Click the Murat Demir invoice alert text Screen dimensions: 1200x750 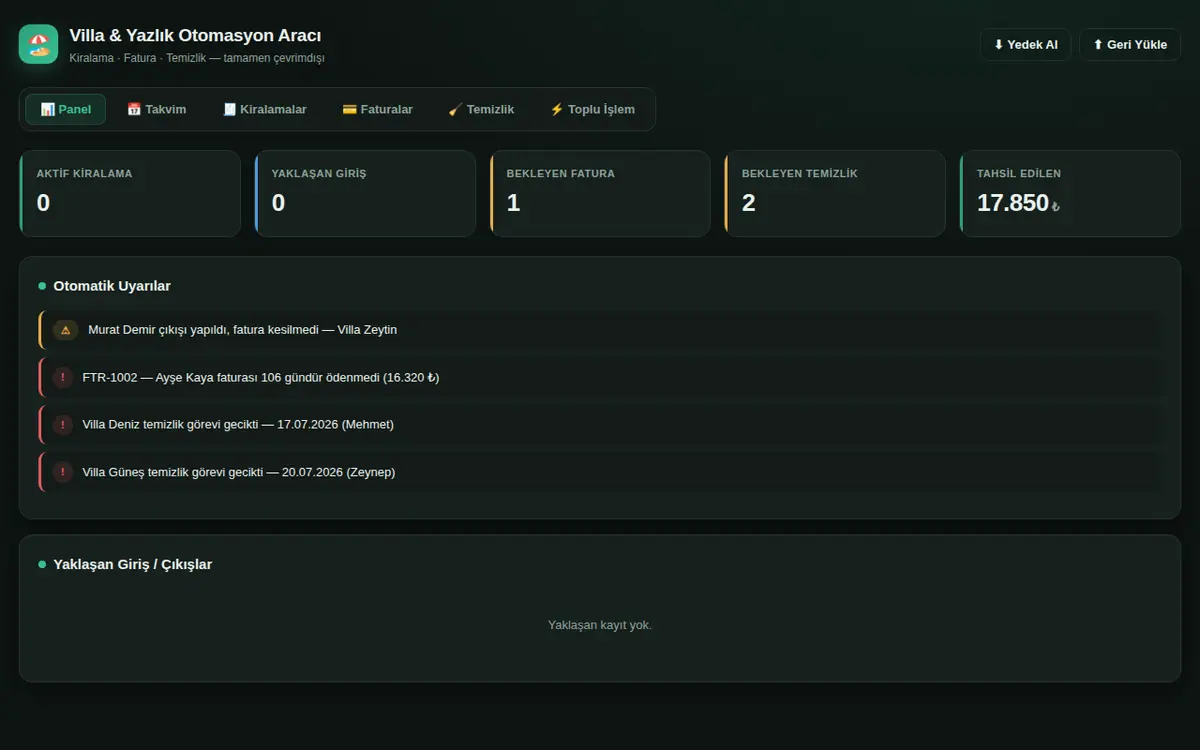point(242,330)
